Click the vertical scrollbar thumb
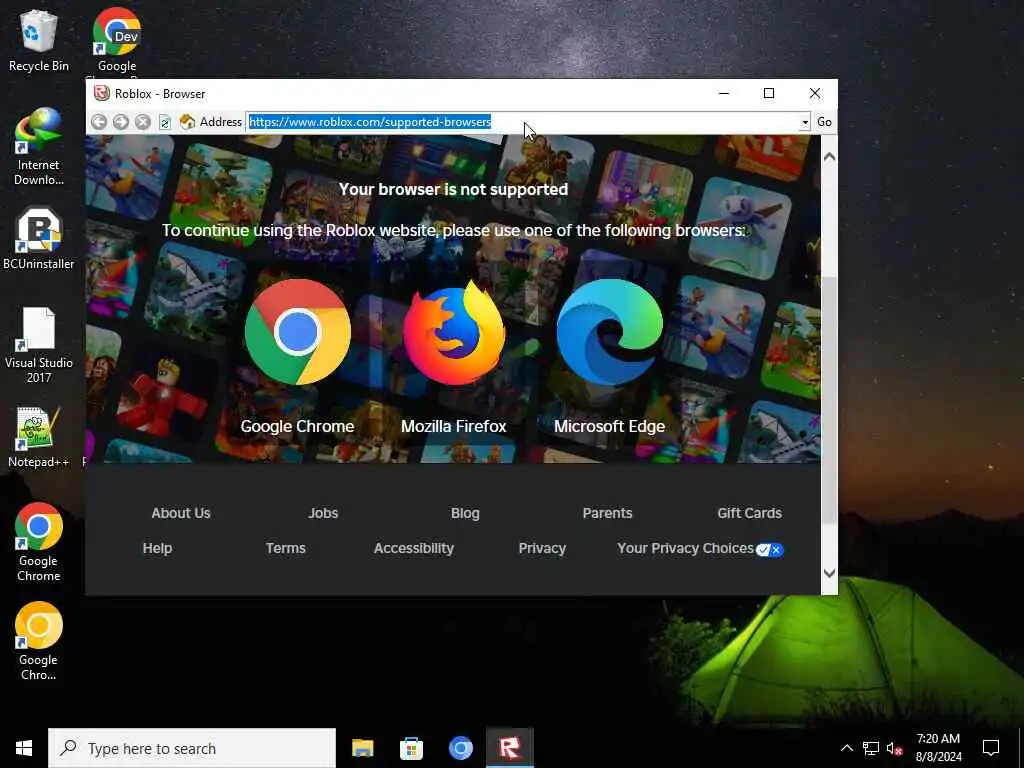The height and width of the screenshot is (768, 1024). (x=829, y=400)
